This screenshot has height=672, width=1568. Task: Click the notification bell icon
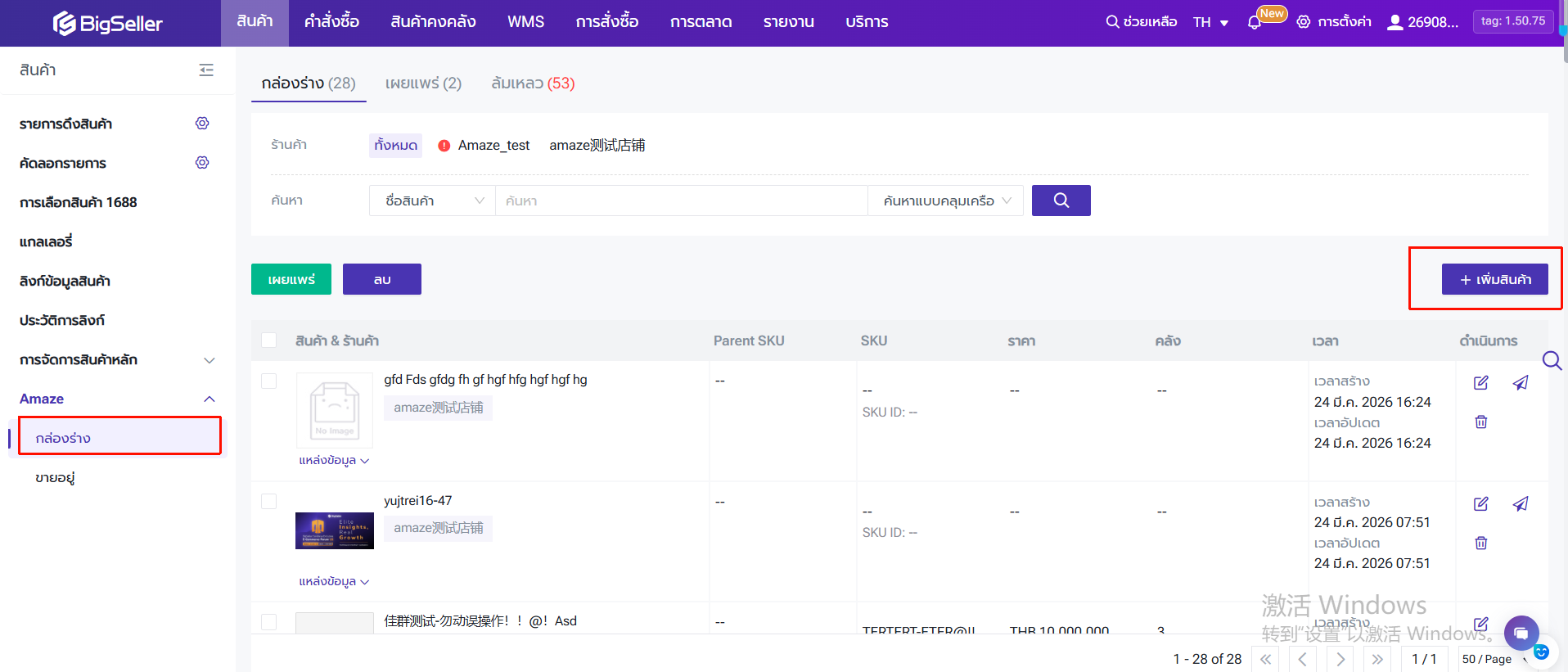1254,22
